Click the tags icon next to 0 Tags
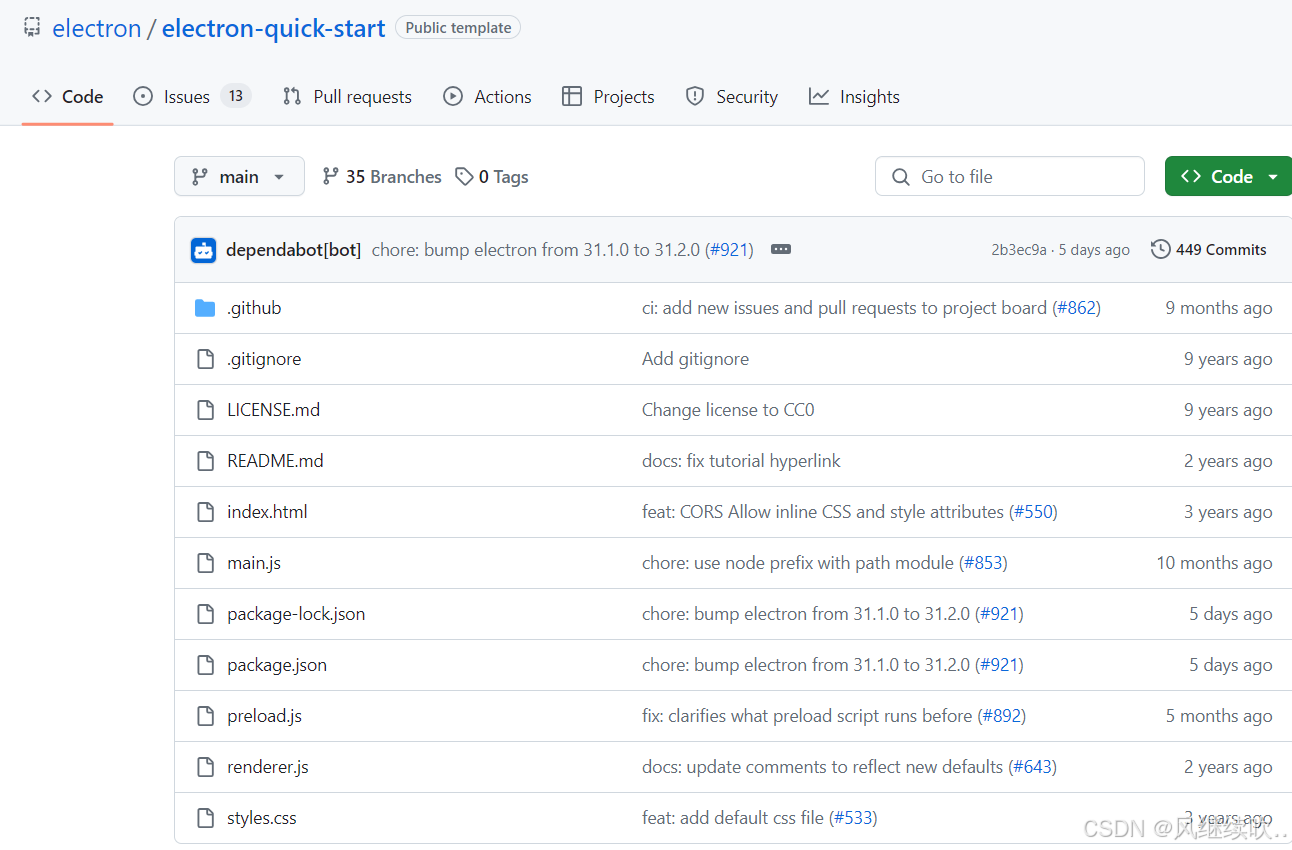The width and height of the screenshot is (1292, 850). (464, 177)
